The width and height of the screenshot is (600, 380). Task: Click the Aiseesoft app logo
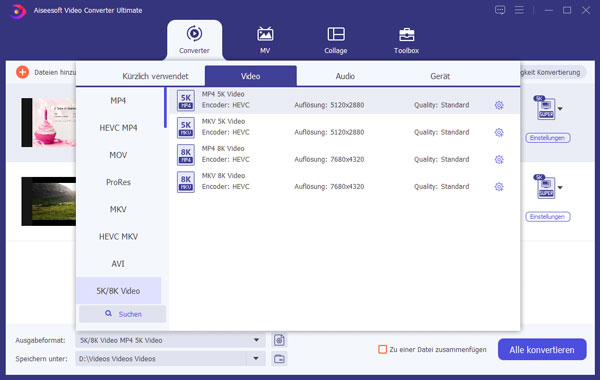18,11
